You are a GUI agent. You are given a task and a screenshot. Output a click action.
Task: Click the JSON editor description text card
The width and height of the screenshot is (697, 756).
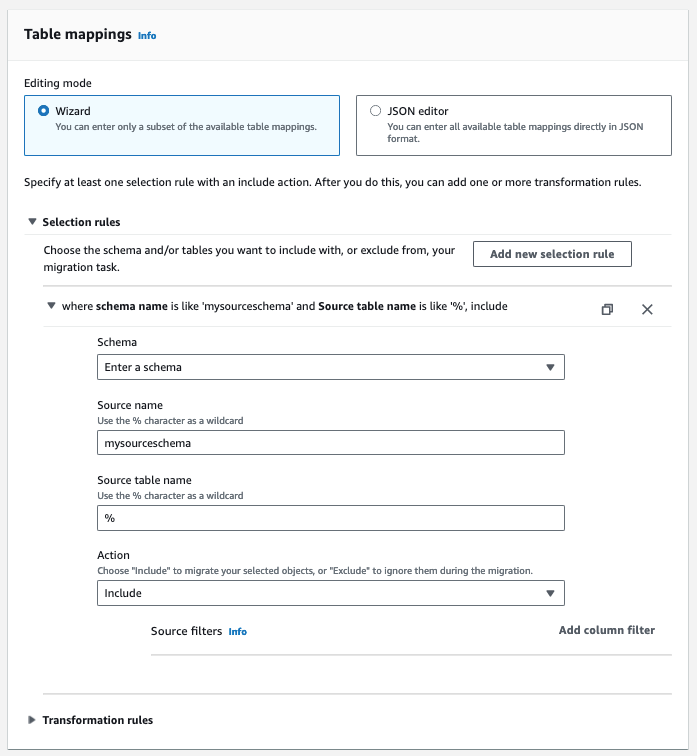512,132
